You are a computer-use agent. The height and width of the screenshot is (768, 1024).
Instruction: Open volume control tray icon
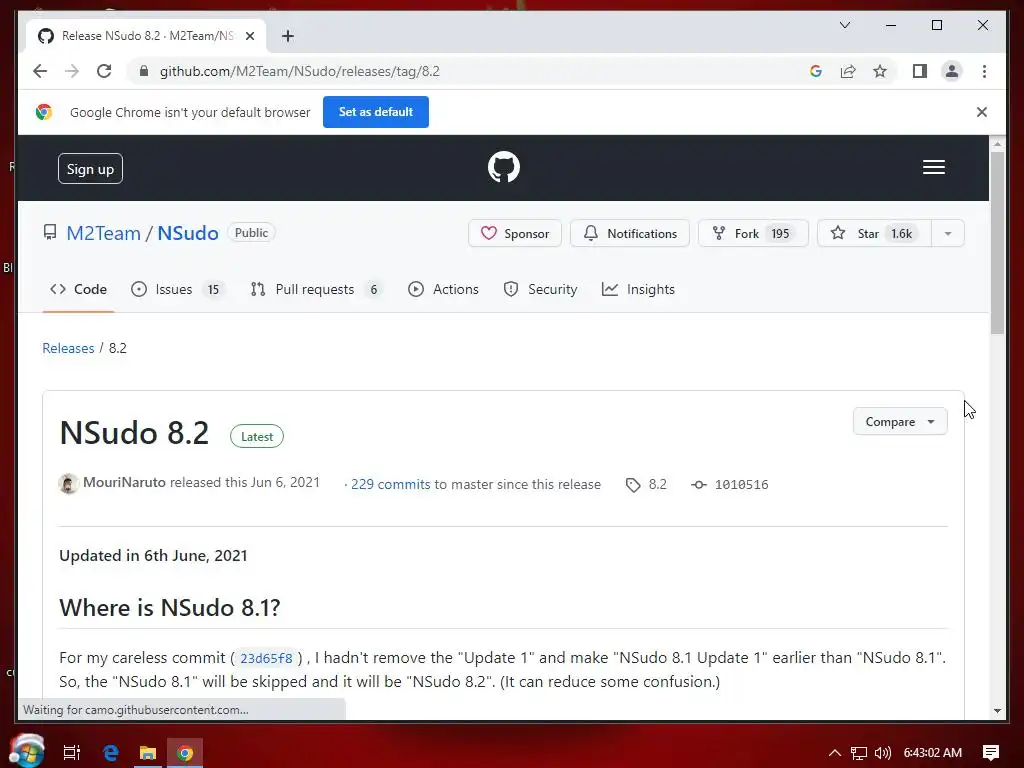882,753
